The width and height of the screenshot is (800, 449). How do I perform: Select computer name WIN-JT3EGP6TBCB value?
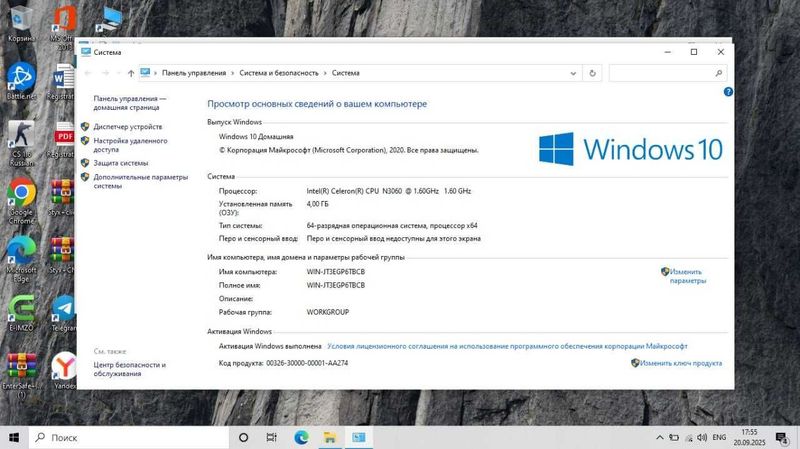coord(336,272)
